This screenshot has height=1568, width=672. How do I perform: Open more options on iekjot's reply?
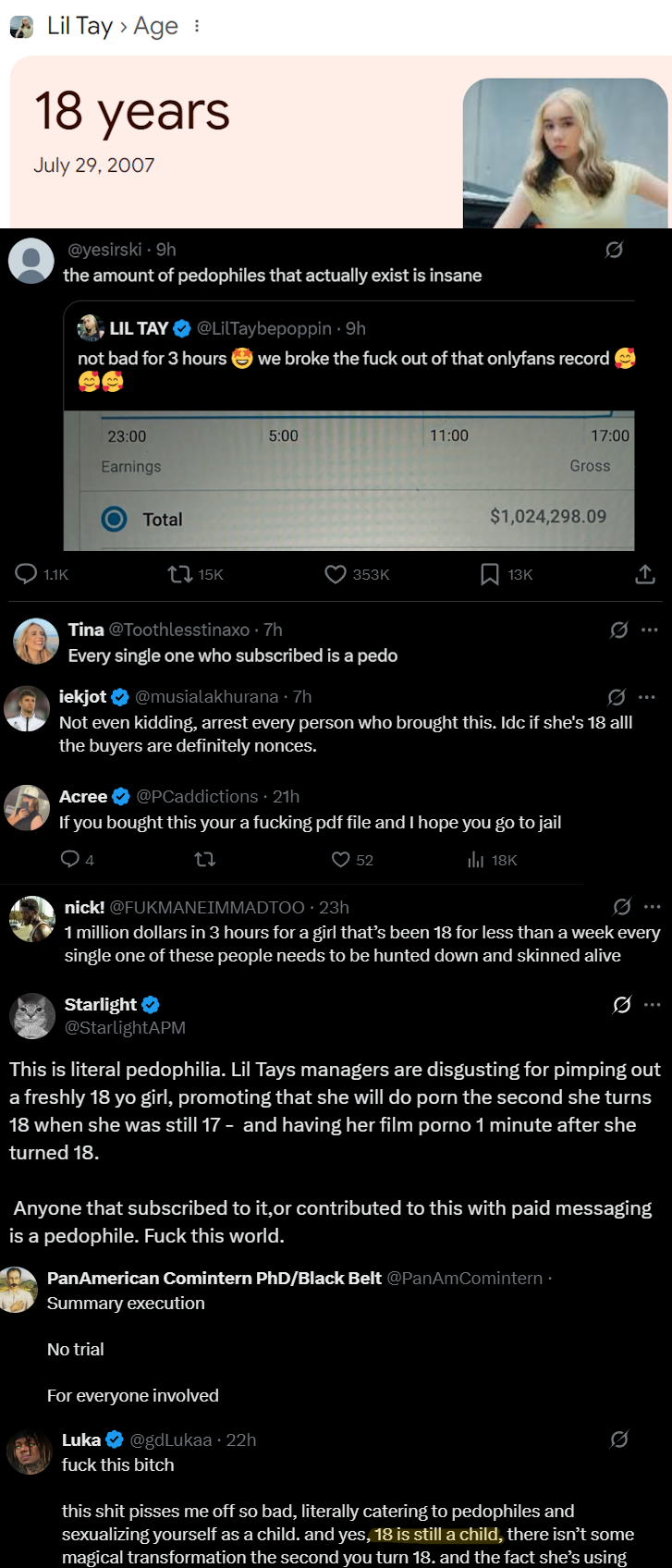647,697
